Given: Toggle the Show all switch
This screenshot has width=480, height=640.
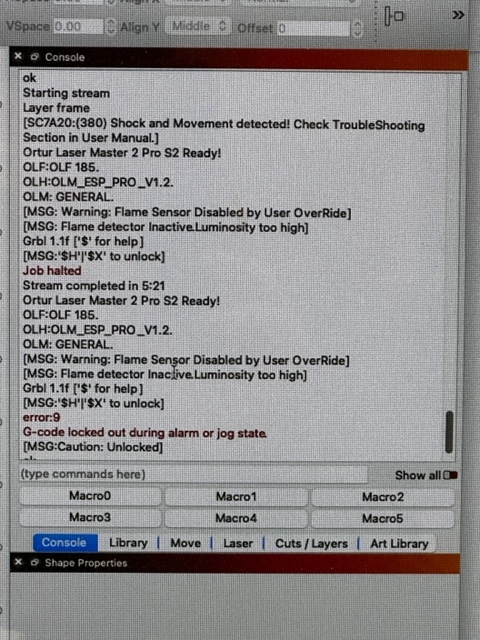Looking at the screenshot, I should tap(450, 475).
